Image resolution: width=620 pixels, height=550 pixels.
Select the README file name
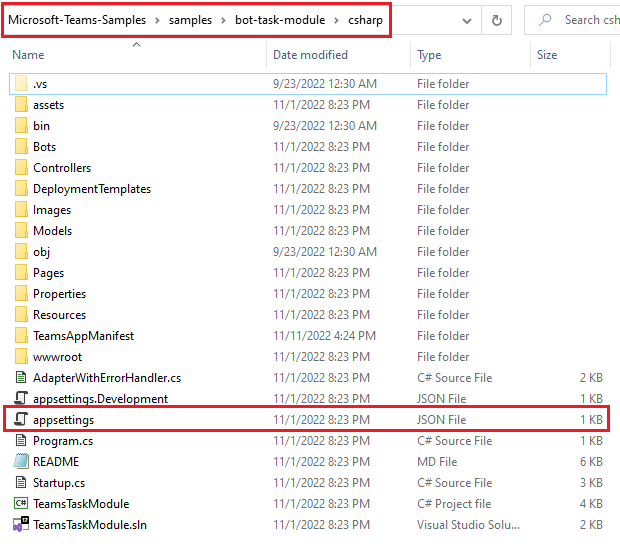tap(56, 461)
